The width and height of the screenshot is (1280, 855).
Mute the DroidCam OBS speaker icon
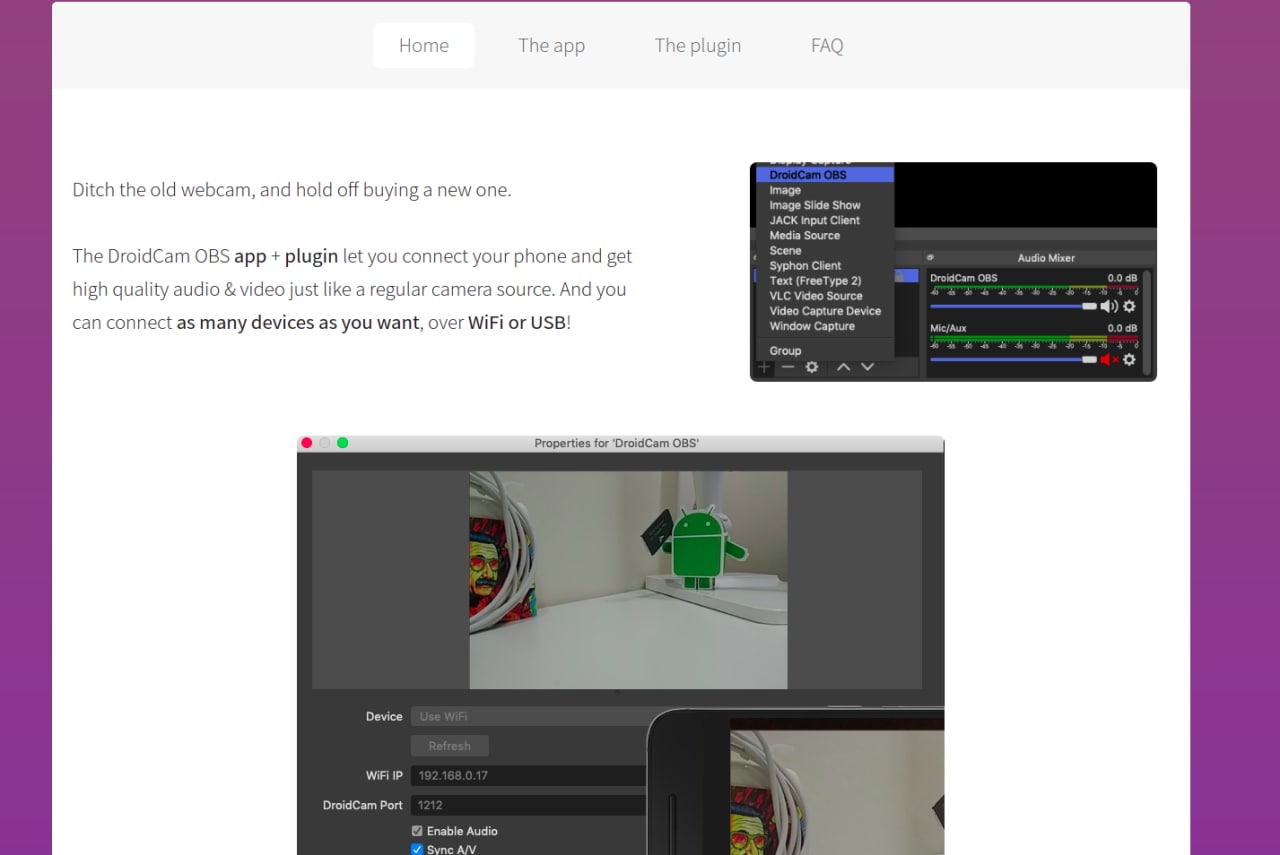point(1109,306)
